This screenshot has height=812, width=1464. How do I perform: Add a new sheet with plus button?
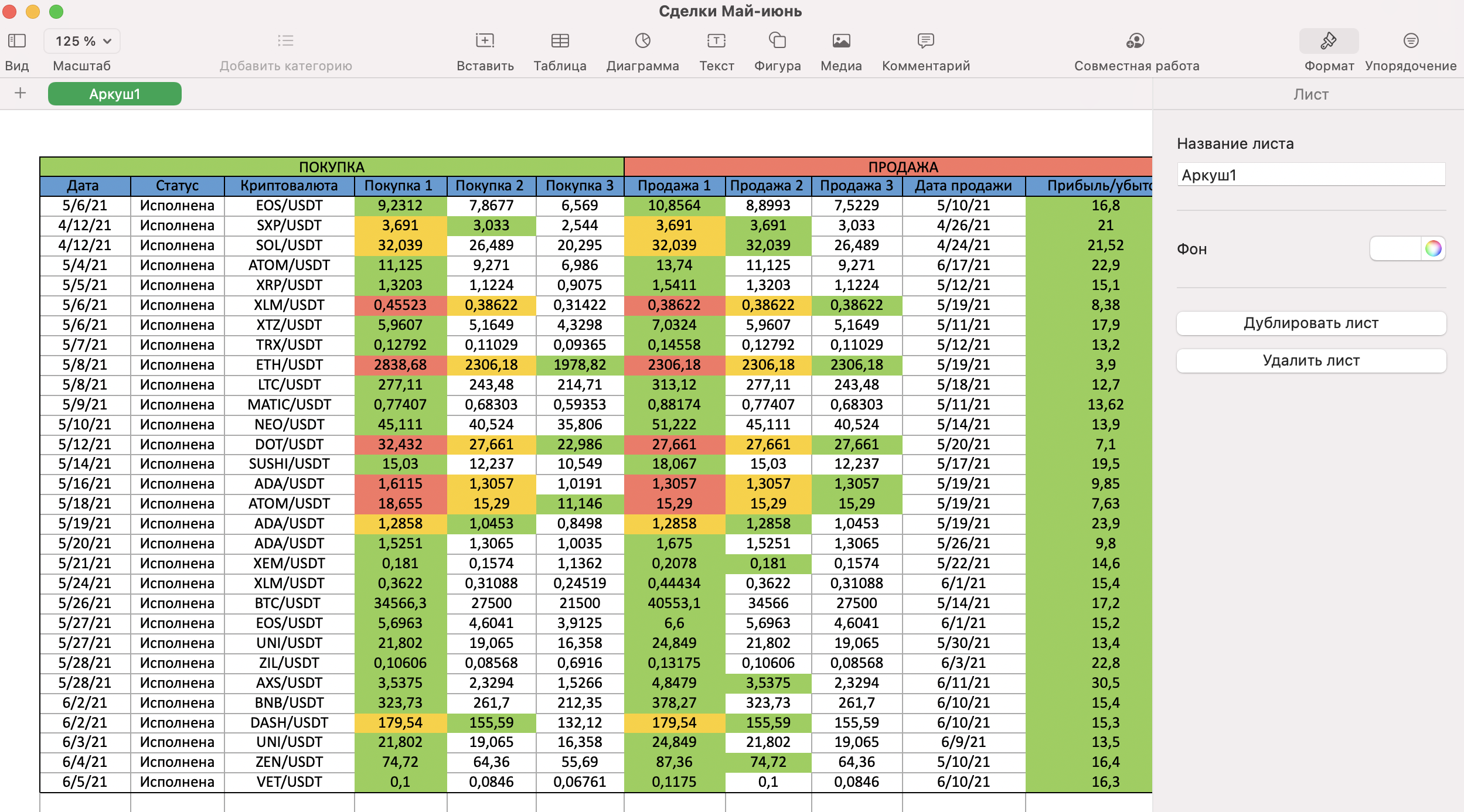click(x=21, y=93)
